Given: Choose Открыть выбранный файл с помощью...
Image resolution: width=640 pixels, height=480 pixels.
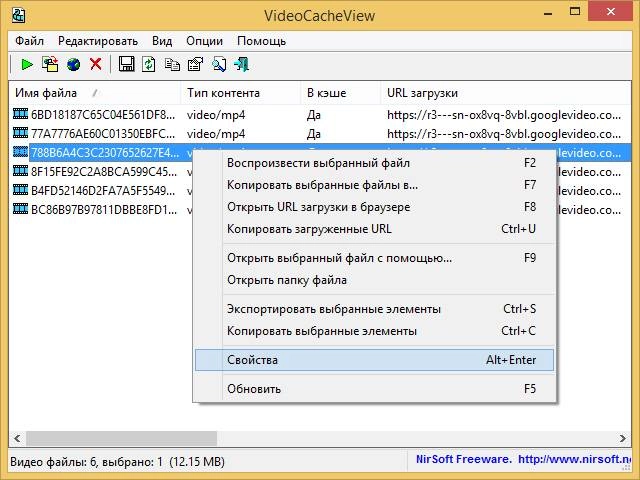Looking at the screenshot, I should (x=374, y=258).
